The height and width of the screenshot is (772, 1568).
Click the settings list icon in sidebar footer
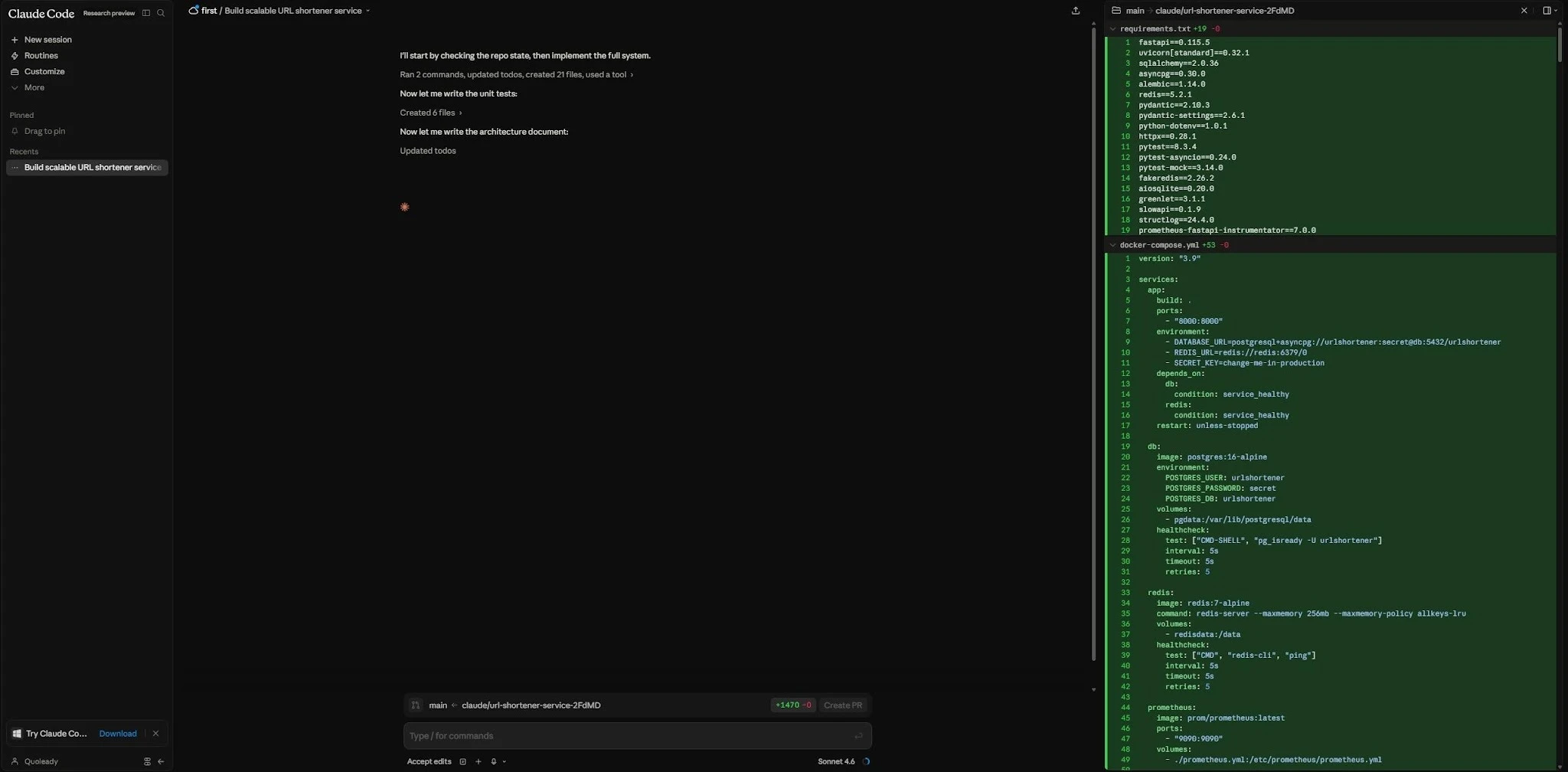(147, 762)
